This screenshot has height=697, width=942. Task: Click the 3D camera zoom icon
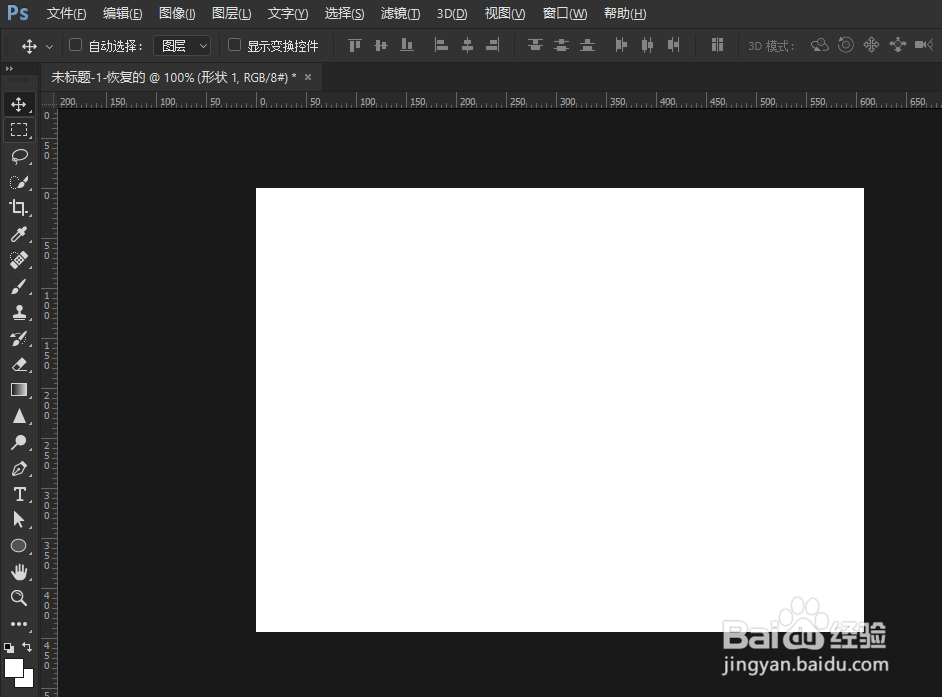click(x=924, y=45)
